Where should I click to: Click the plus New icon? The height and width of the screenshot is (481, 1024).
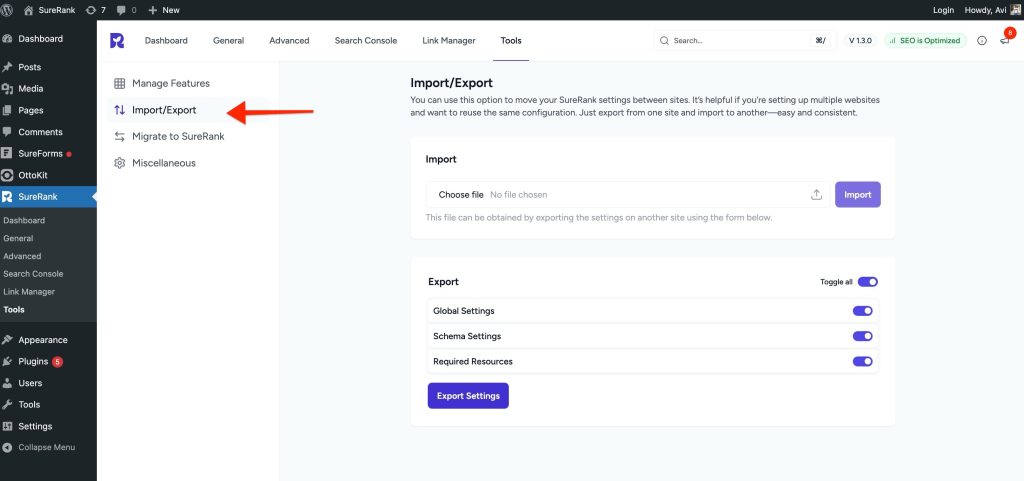click(x=153, y=10)
